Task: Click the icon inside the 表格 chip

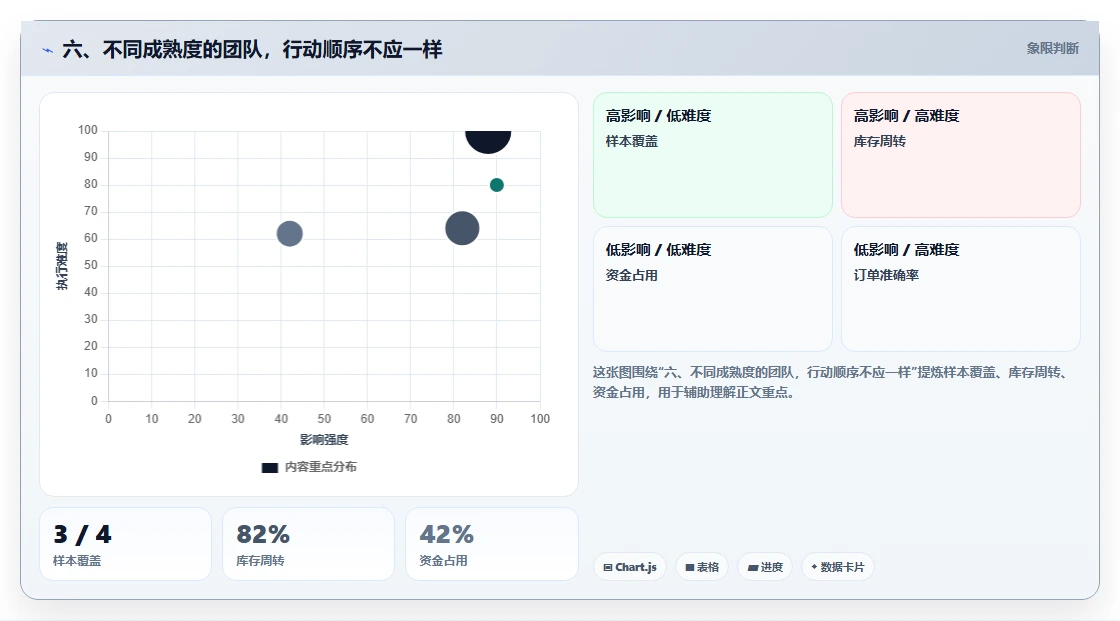Action: click(x=690, y=567)
